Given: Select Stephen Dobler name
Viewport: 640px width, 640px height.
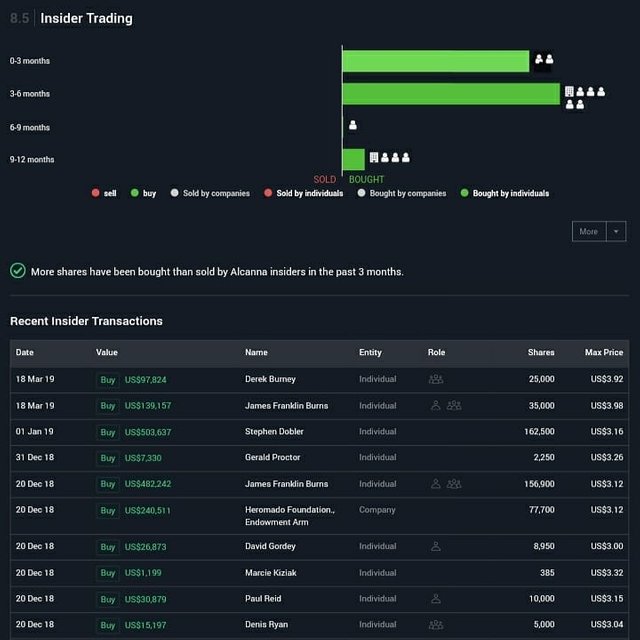Looking at the screenshot, I should tap(274, 431).
